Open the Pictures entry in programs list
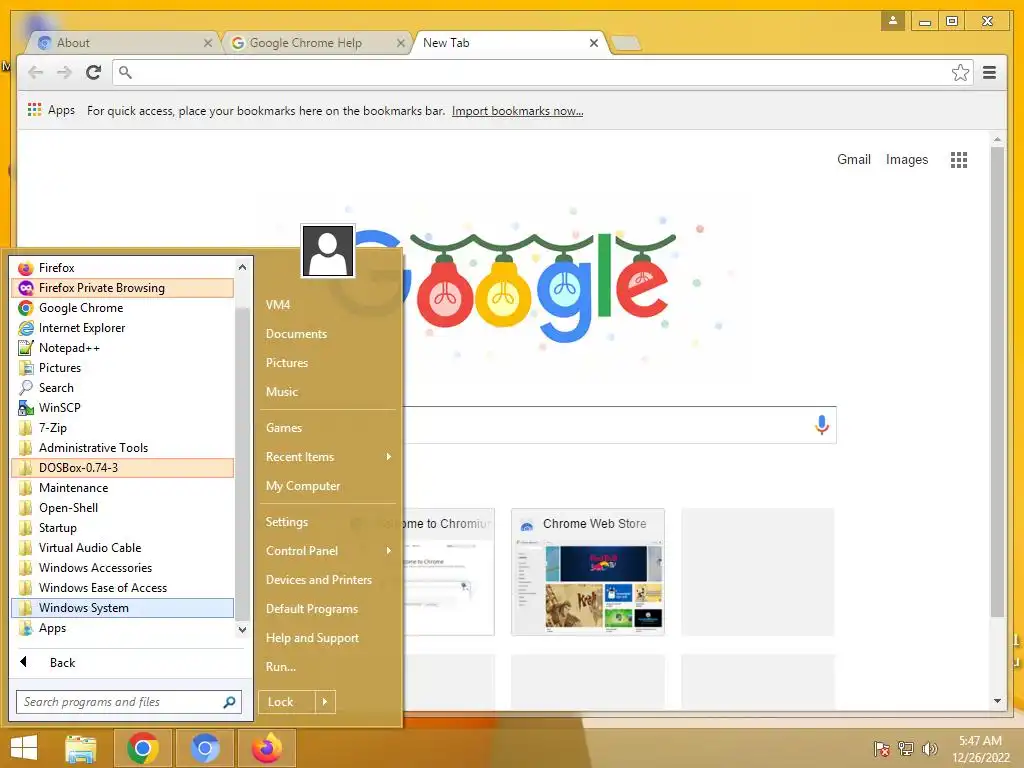1024x768 pixels. pyautogui.click(x=122, y=368)
